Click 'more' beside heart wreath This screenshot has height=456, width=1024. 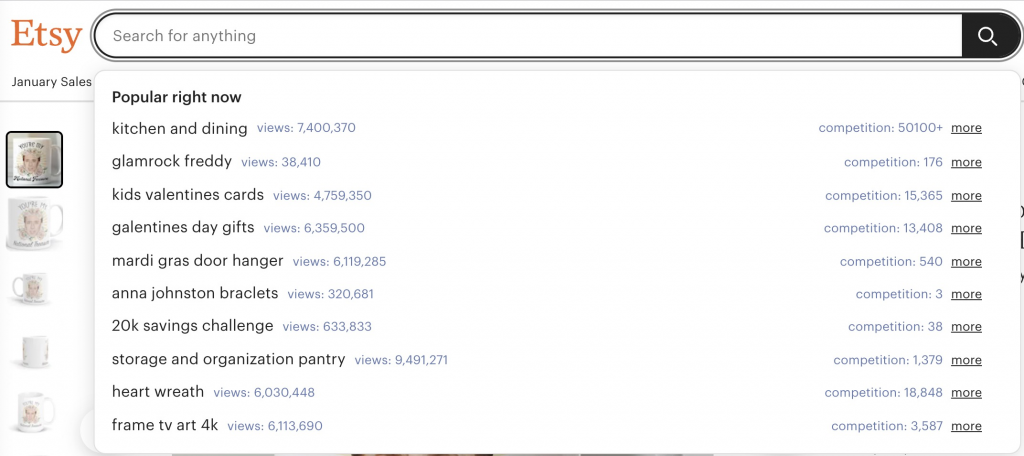tap(966, 393)
